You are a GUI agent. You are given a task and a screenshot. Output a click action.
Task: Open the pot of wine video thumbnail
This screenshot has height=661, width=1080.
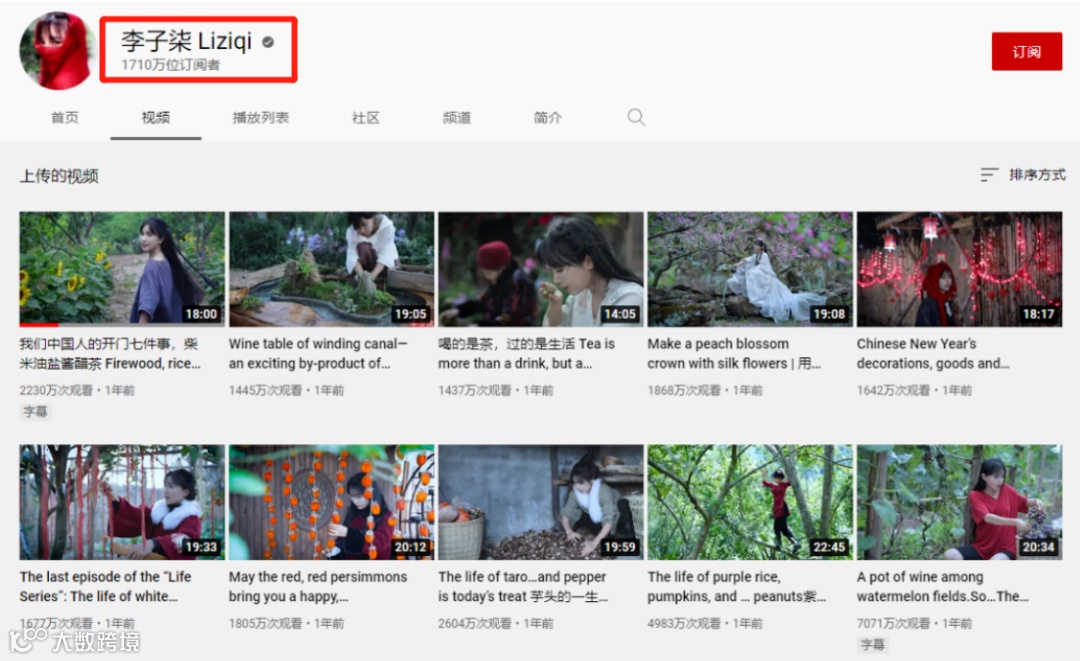(959, 502)
